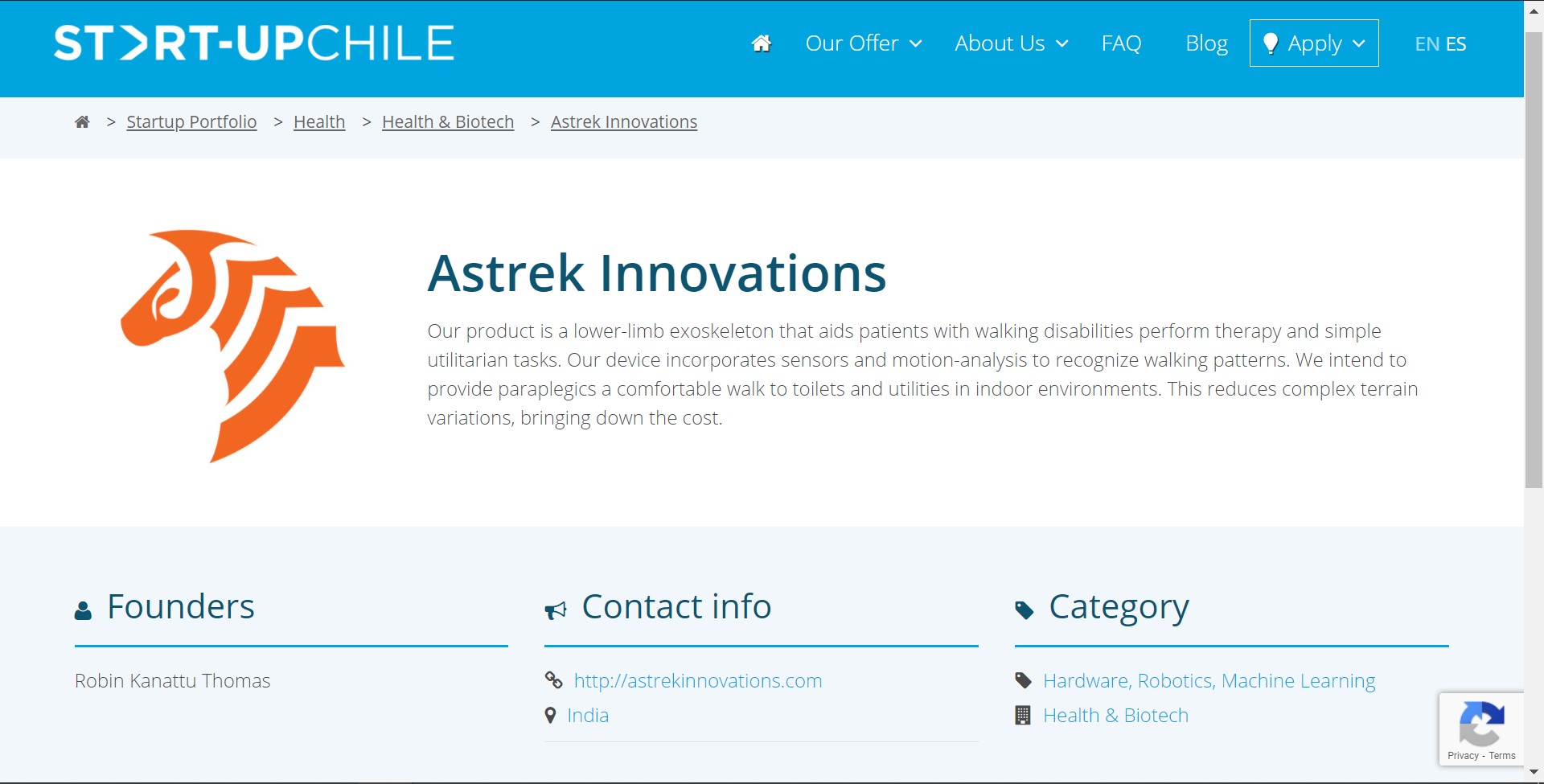Open the FAQ menu item
This screenshot has width=1544, height=784.
(1121, 43)
